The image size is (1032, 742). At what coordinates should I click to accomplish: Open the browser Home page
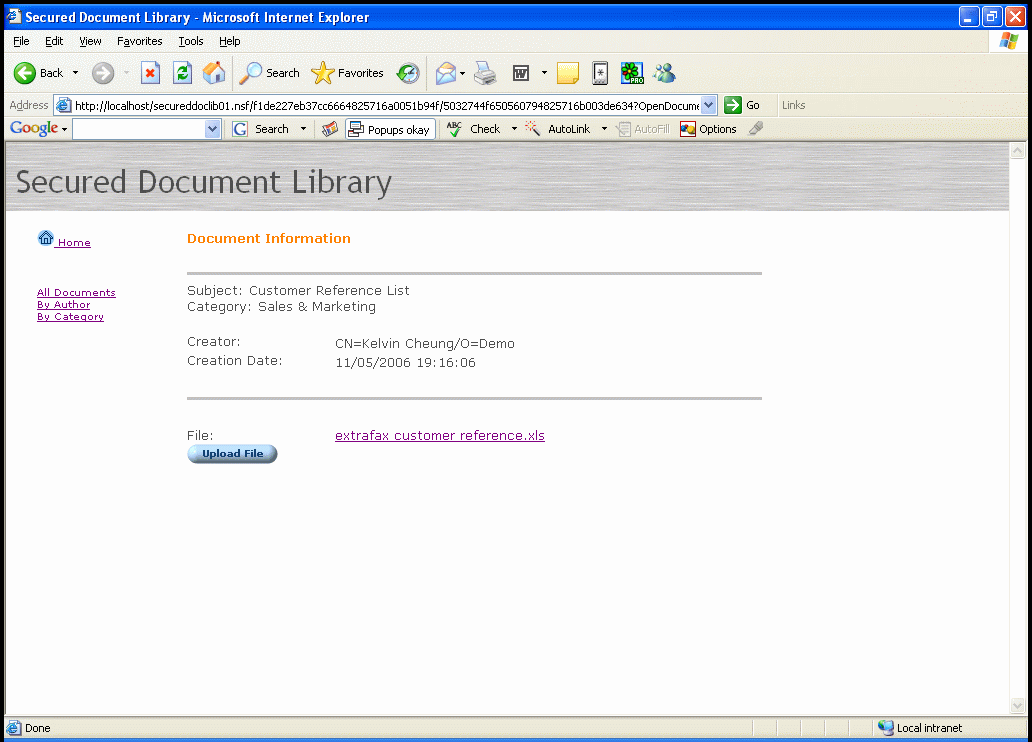213,73
